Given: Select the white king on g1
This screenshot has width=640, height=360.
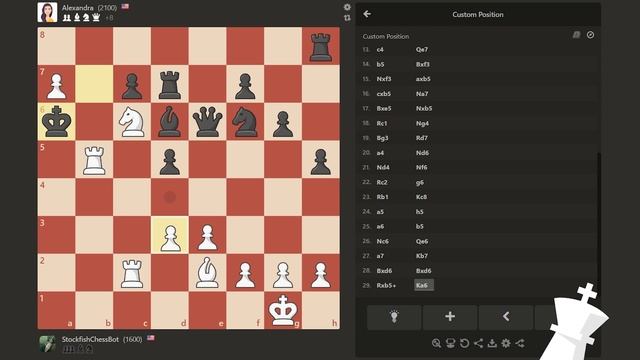Looking at the screenshot, I should (x=283, y=310).
